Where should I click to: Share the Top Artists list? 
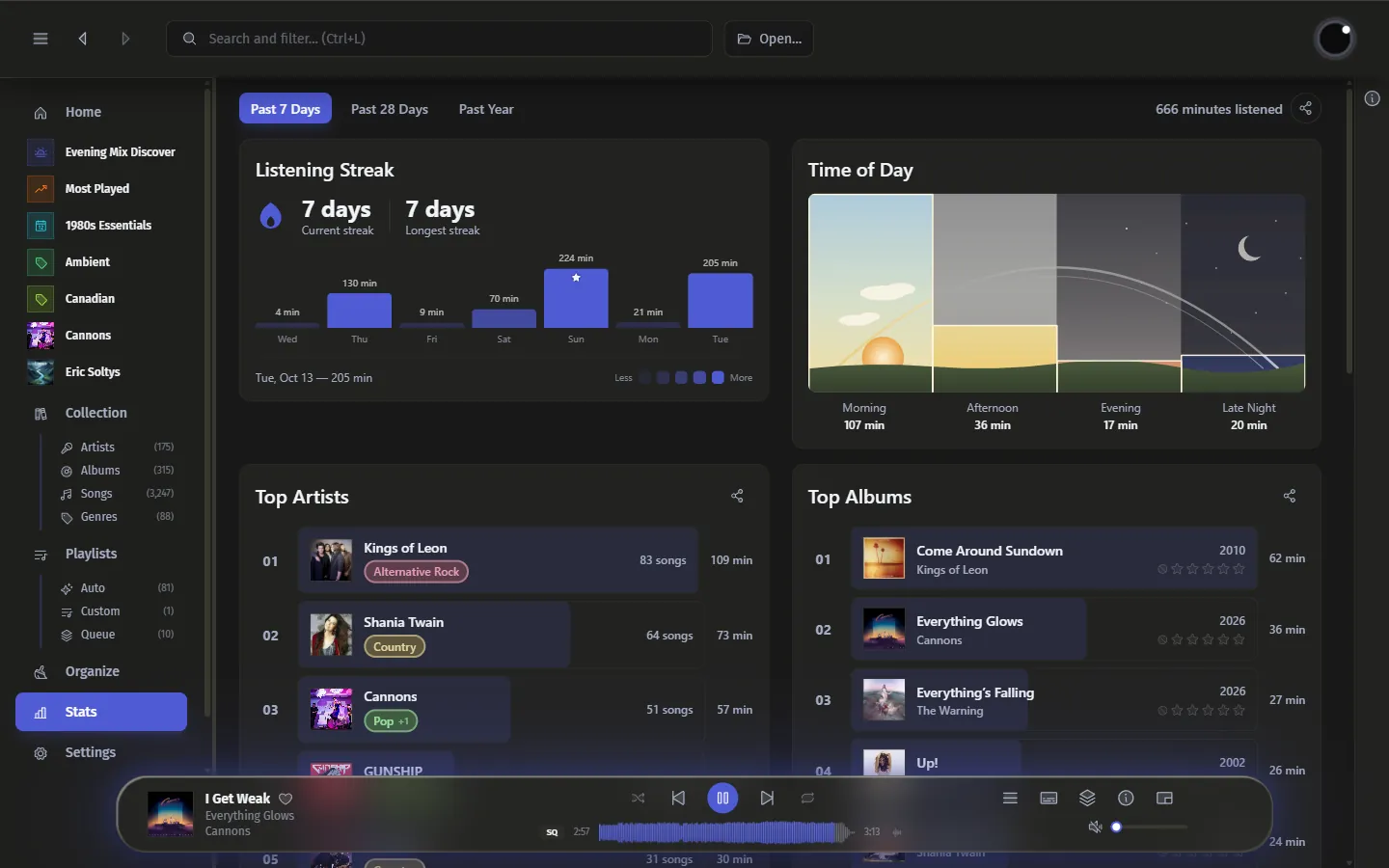737,496
